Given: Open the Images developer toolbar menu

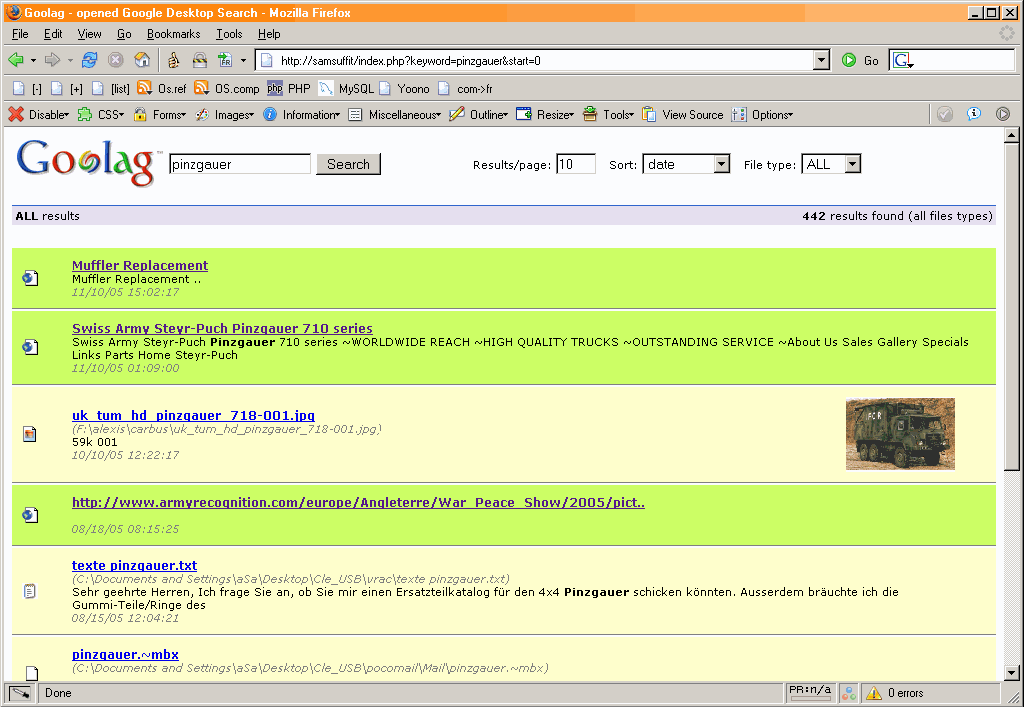Looking at the screenshot, I should click(224, 114).
